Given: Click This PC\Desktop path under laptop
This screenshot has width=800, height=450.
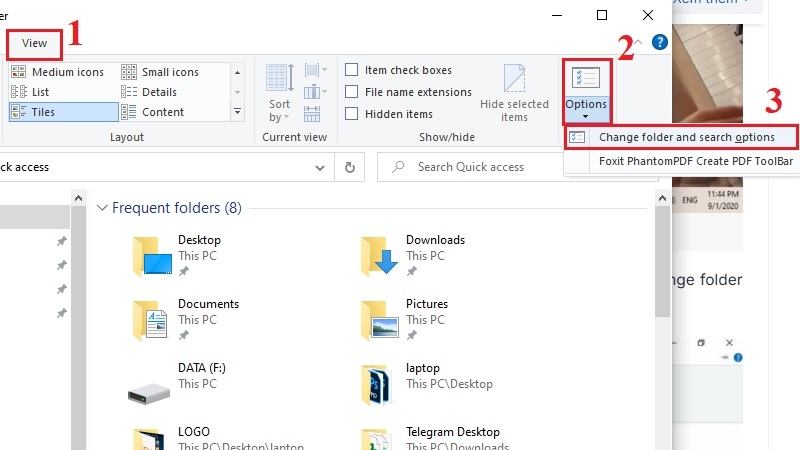Looking at the screenshot, I should [x=449, y=384].
